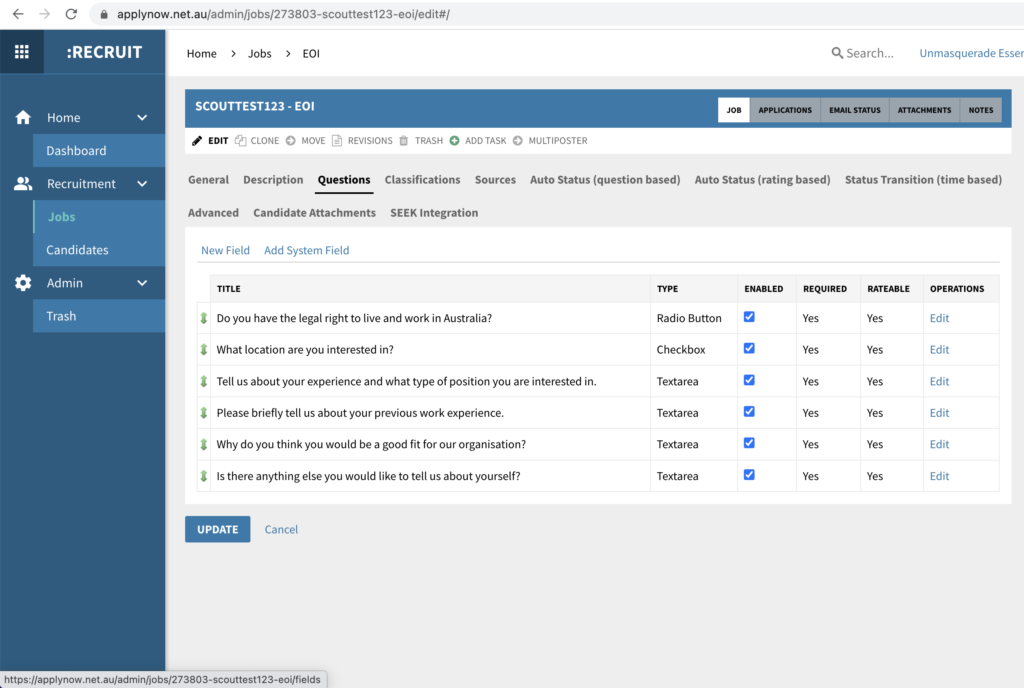
Task: Switch to the Email Status header tab
Action: tap(855, 110)
